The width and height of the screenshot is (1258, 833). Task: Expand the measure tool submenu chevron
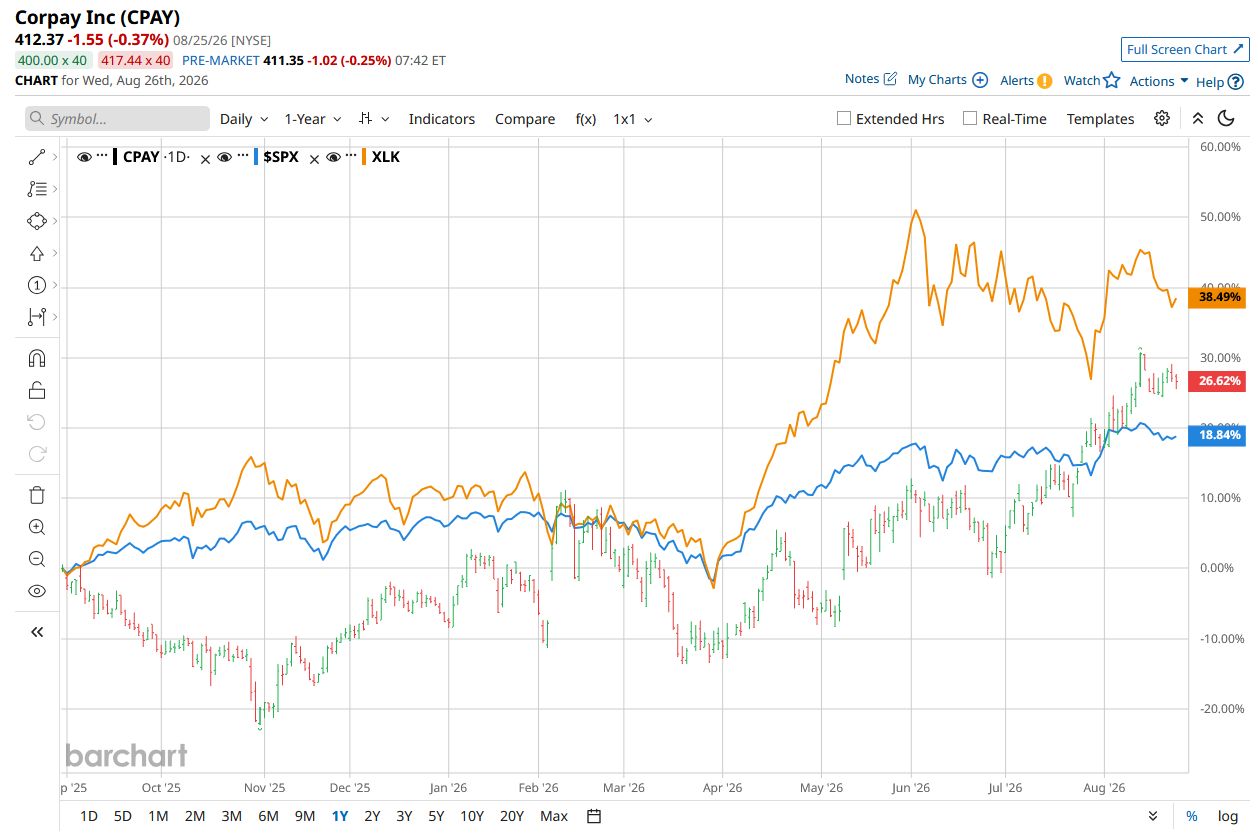tap(53, 317)
